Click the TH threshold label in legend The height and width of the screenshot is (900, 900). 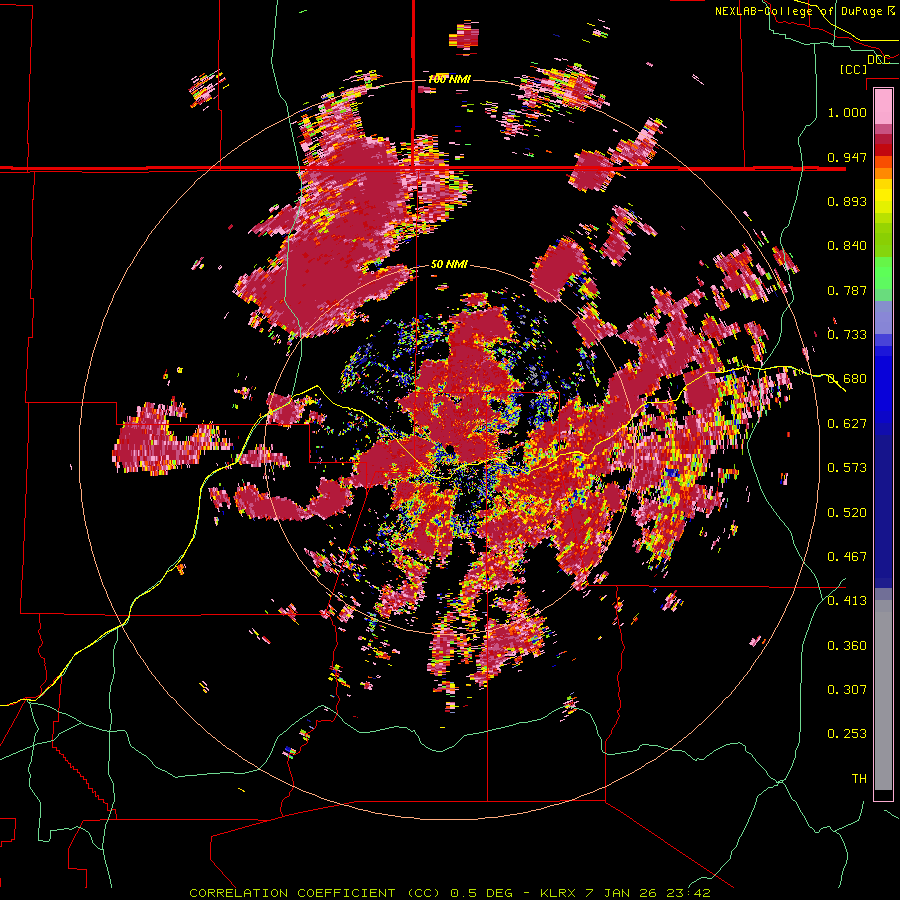pyautogui.click(x=859, y=779)
